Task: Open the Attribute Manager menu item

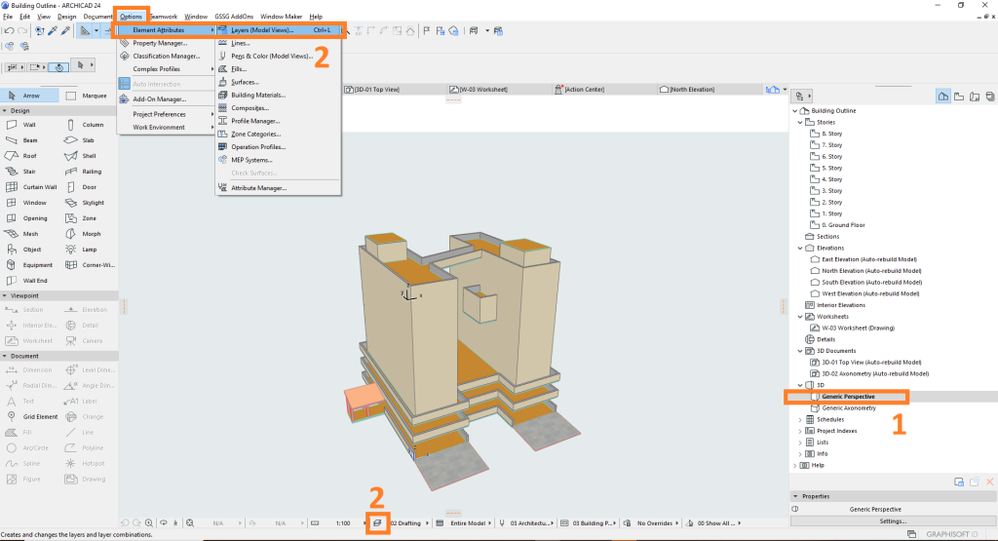Action: tap(258, 188)
